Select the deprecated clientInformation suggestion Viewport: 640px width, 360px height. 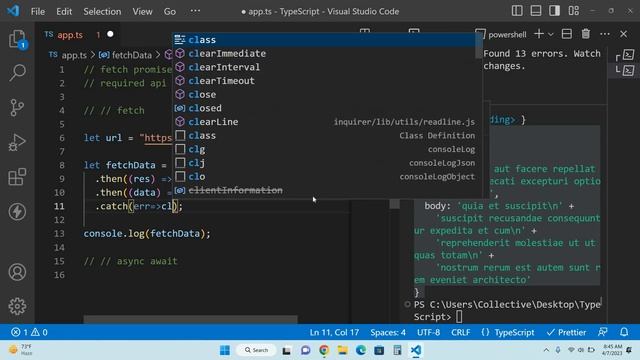[324, 190]
